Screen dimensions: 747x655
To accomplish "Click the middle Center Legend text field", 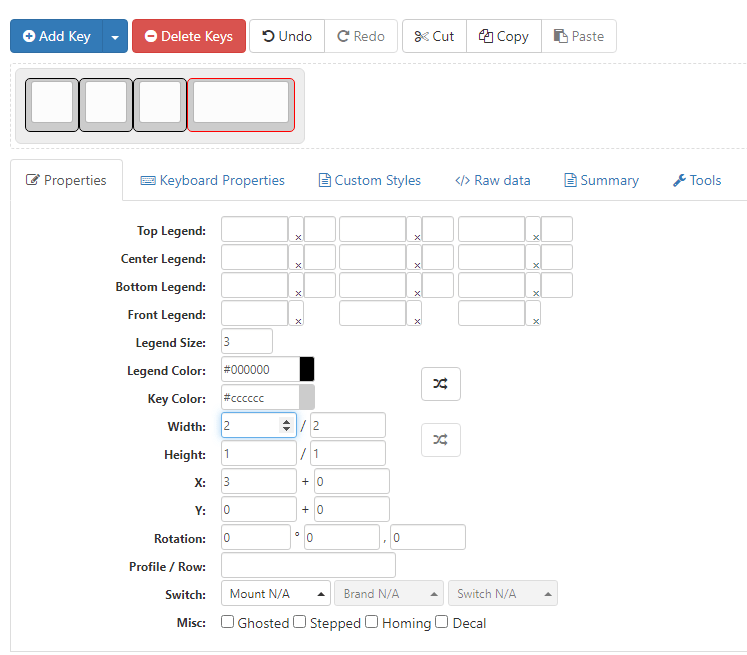I will 373,257.
